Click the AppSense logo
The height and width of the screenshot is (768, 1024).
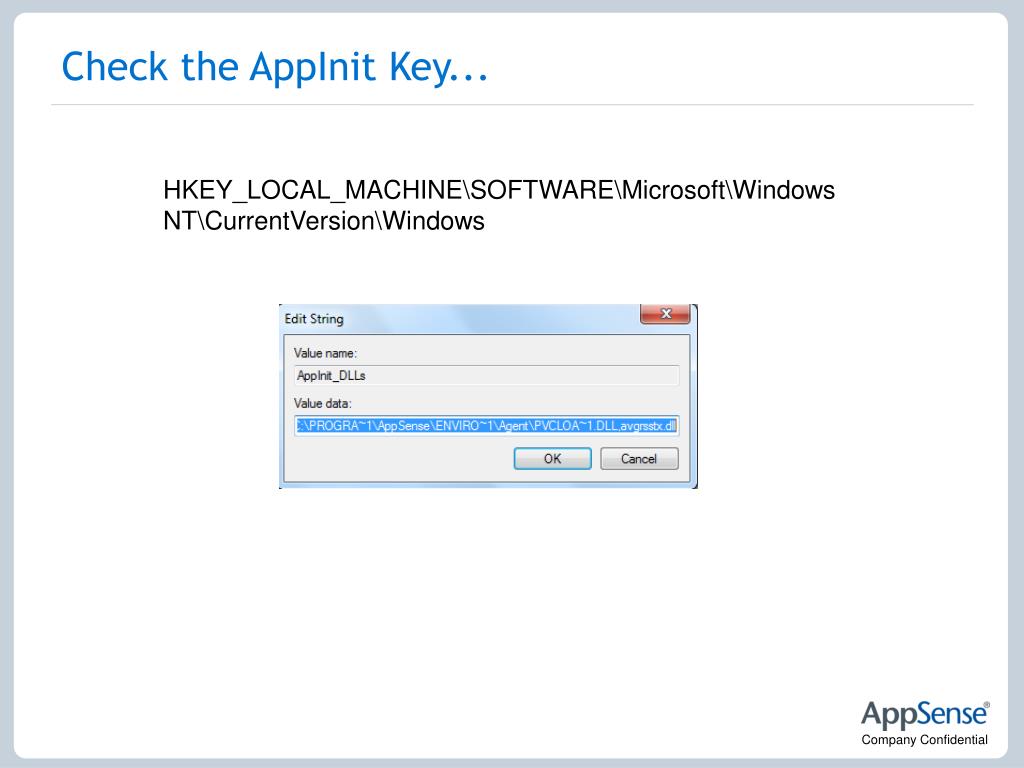tap(925, 715)
